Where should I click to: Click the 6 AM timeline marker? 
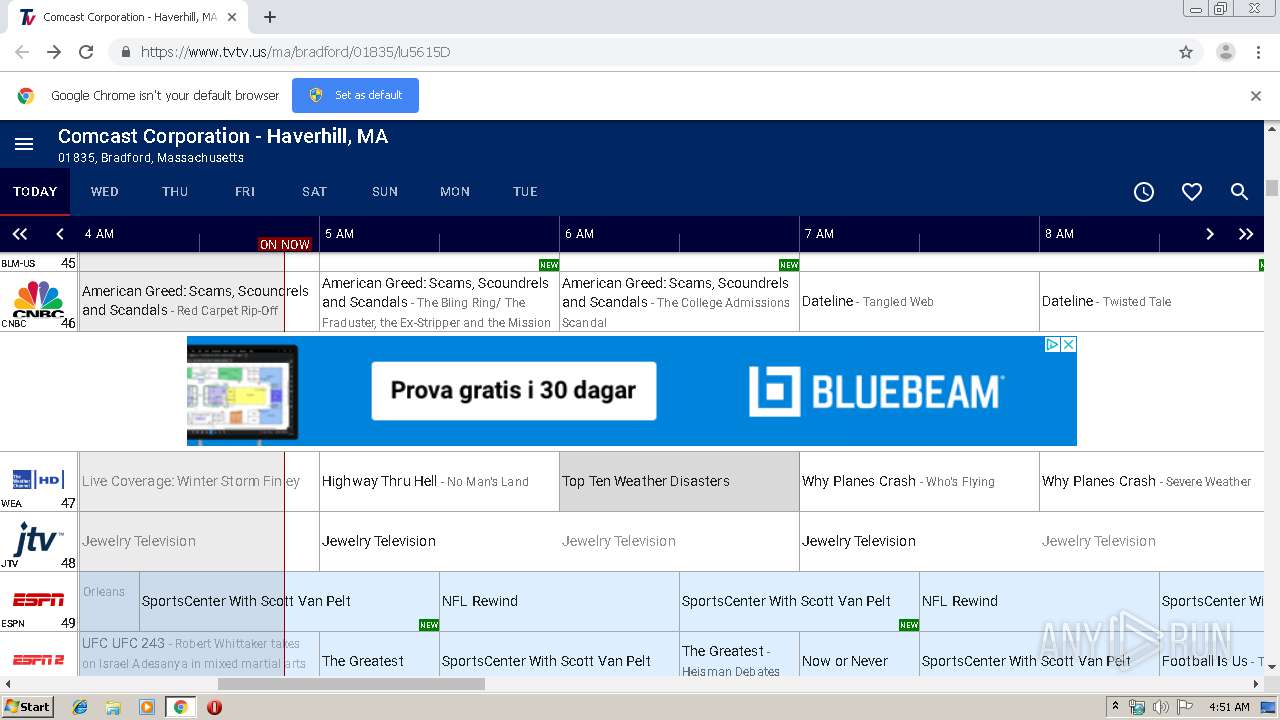579,234
